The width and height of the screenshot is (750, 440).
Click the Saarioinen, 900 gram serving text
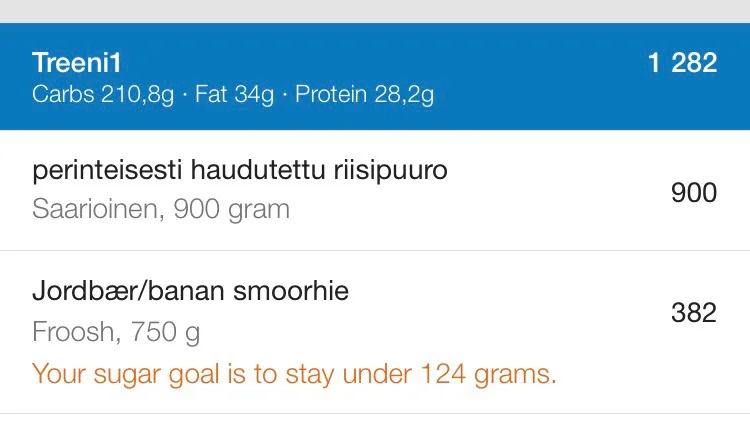click(x=161, y=209)
